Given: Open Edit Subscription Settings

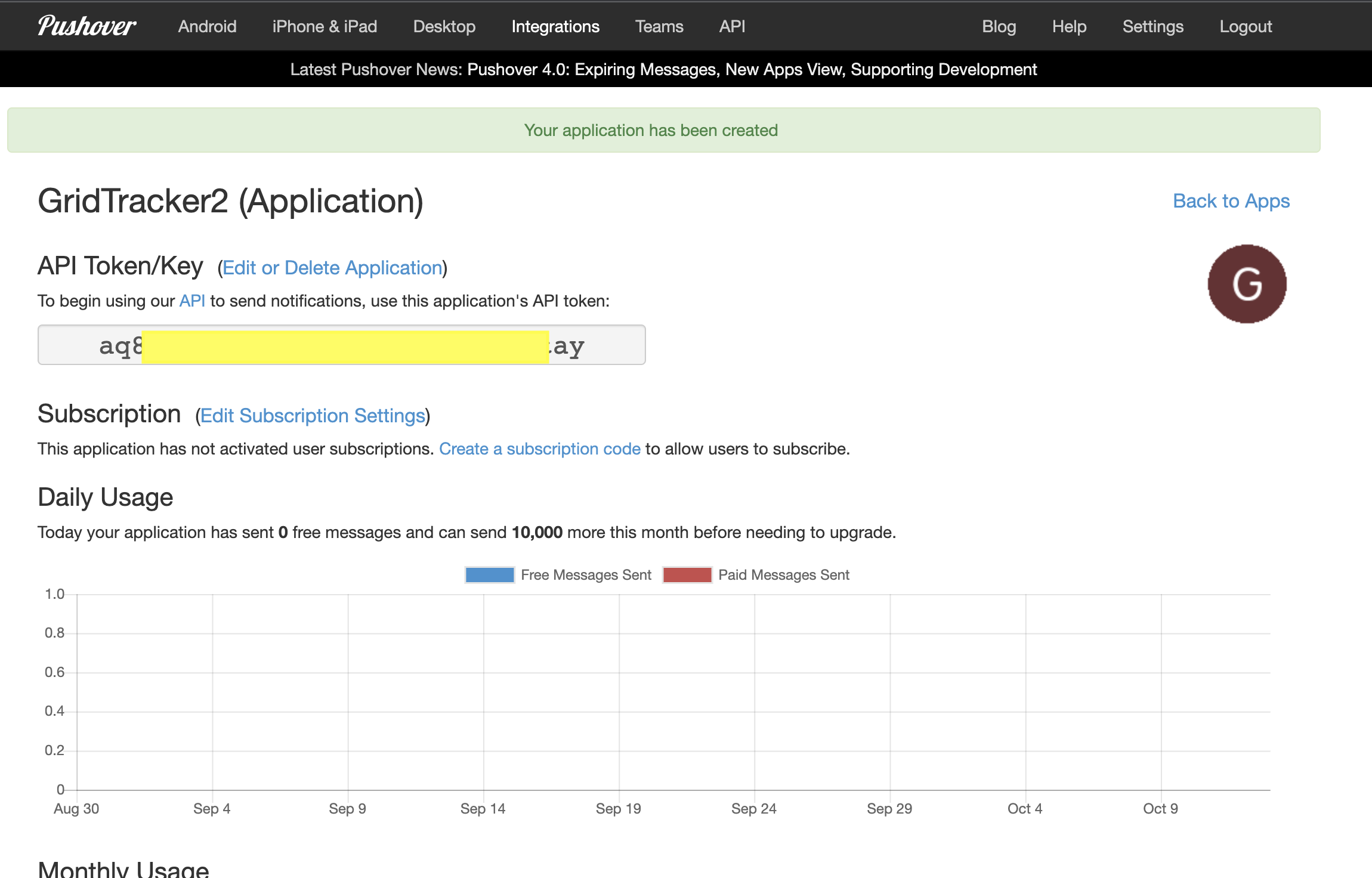Looking at the screenshot, I should click(313, 416).
